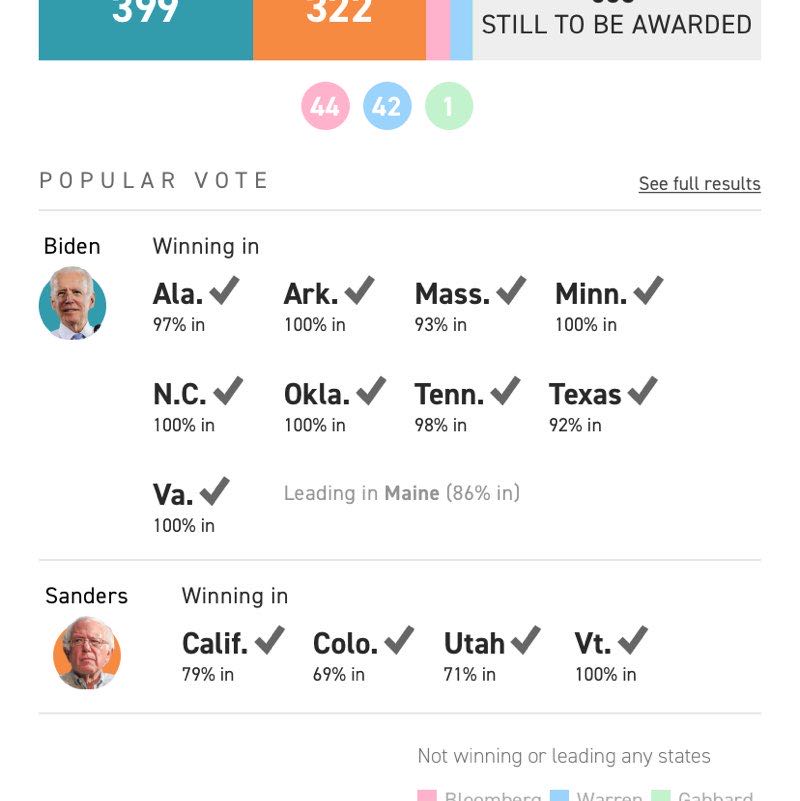Select the green 1 delegate circle

point(449,106)
